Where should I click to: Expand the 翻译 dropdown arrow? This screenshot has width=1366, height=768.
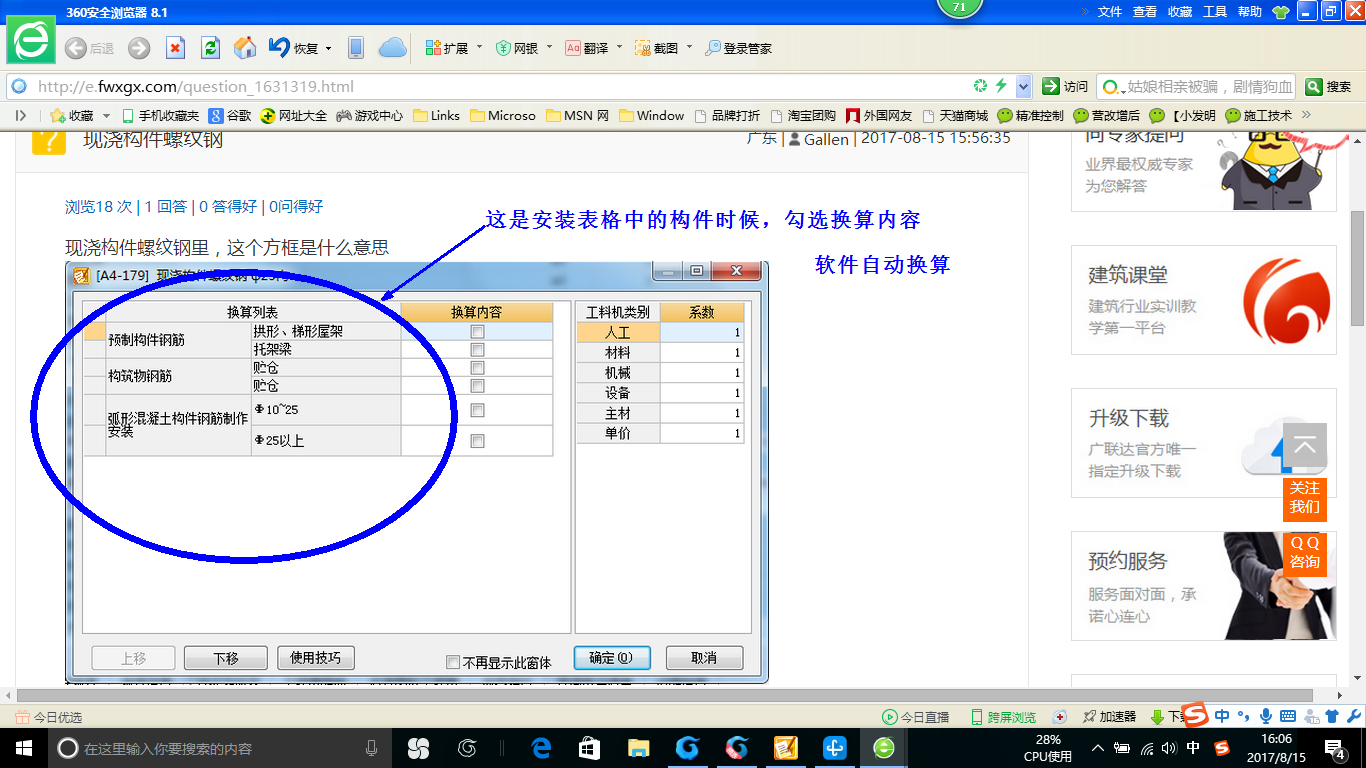click(619, 47)
